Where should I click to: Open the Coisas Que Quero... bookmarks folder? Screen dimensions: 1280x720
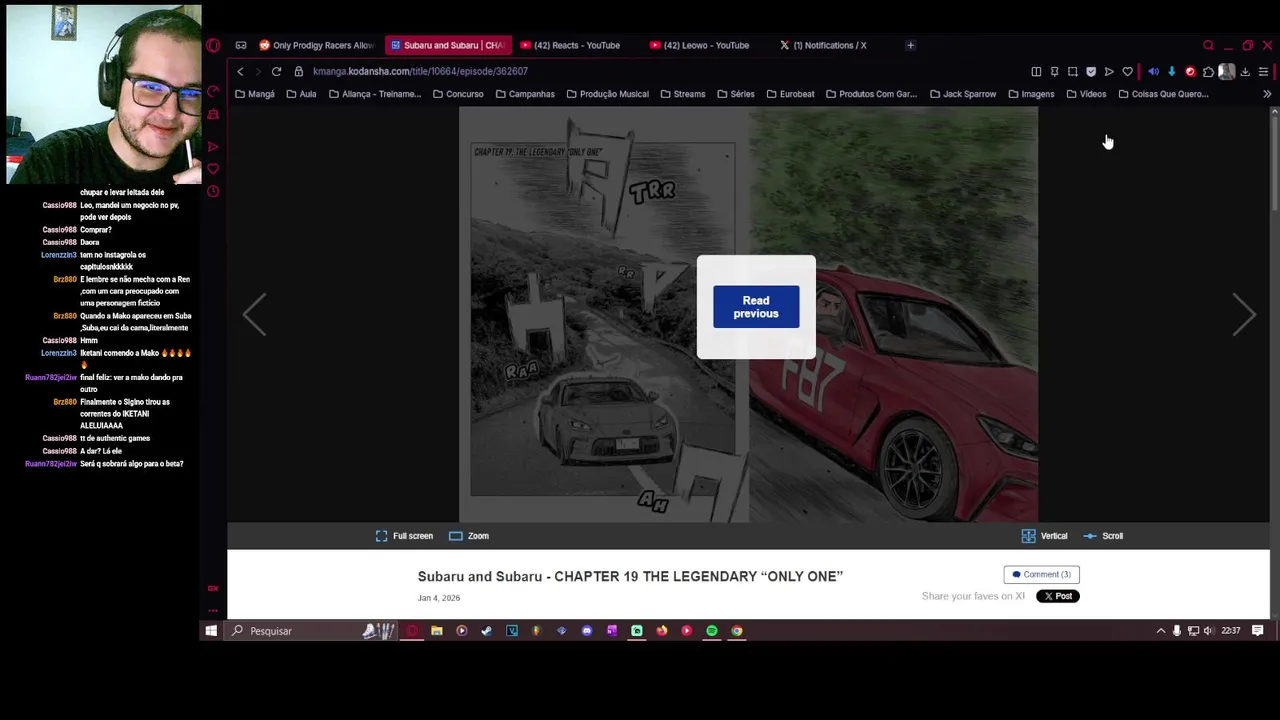pyautogui.click(x=1163, y=94)
